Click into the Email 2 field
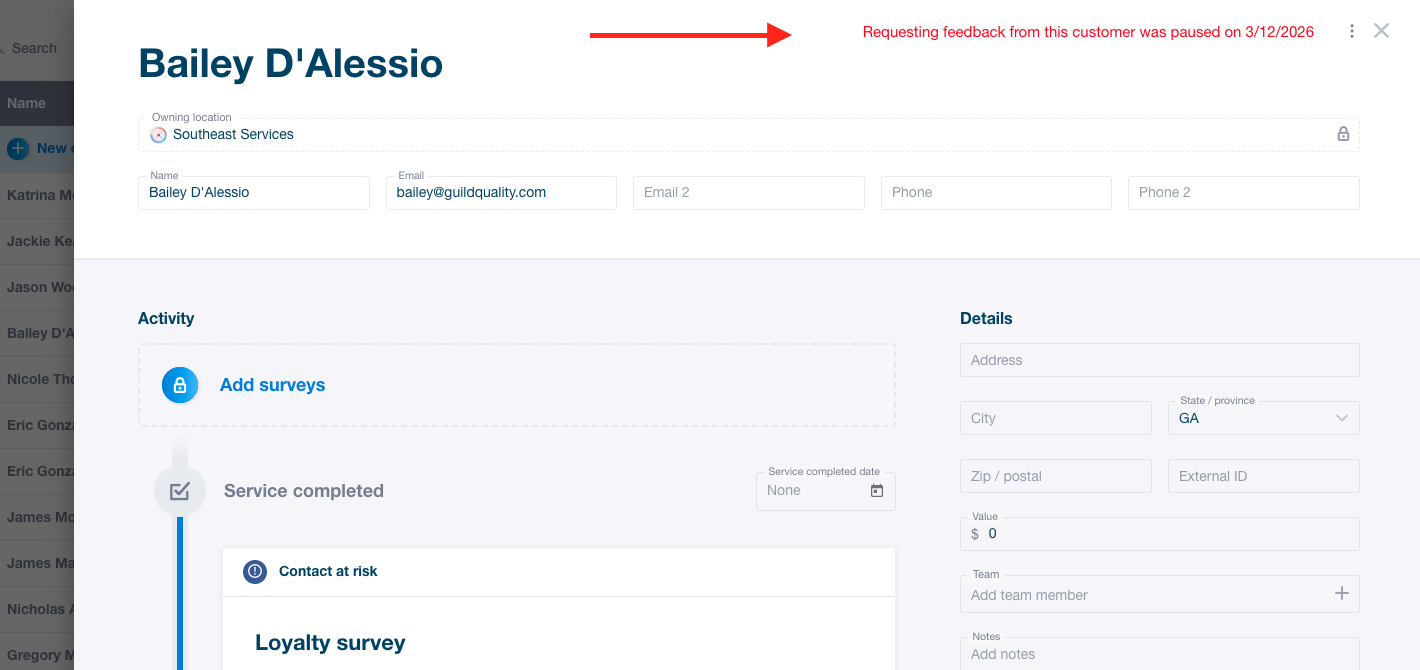 point(748,193)
